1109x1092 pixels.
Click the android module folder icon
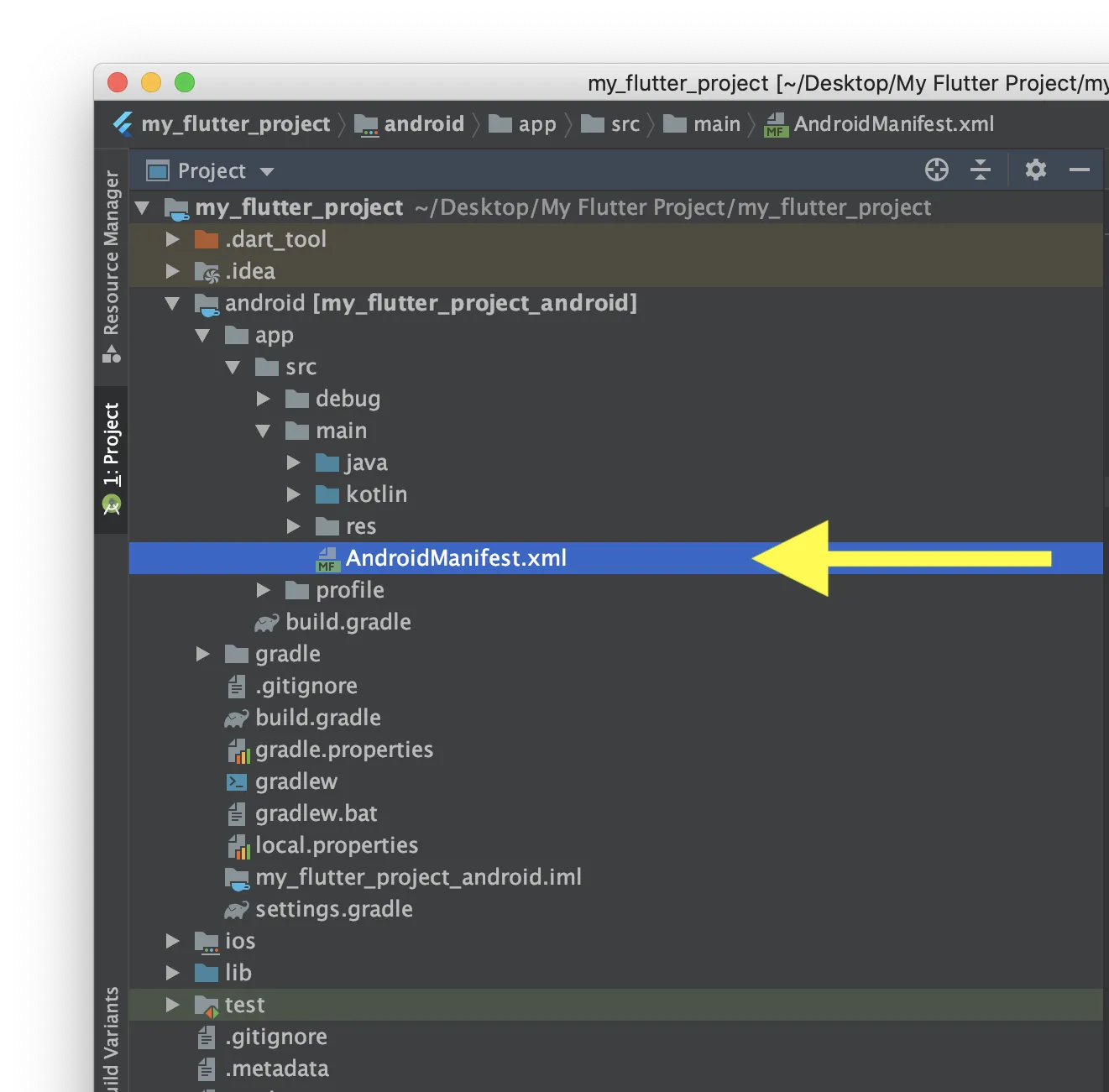(x=207, y=304)
